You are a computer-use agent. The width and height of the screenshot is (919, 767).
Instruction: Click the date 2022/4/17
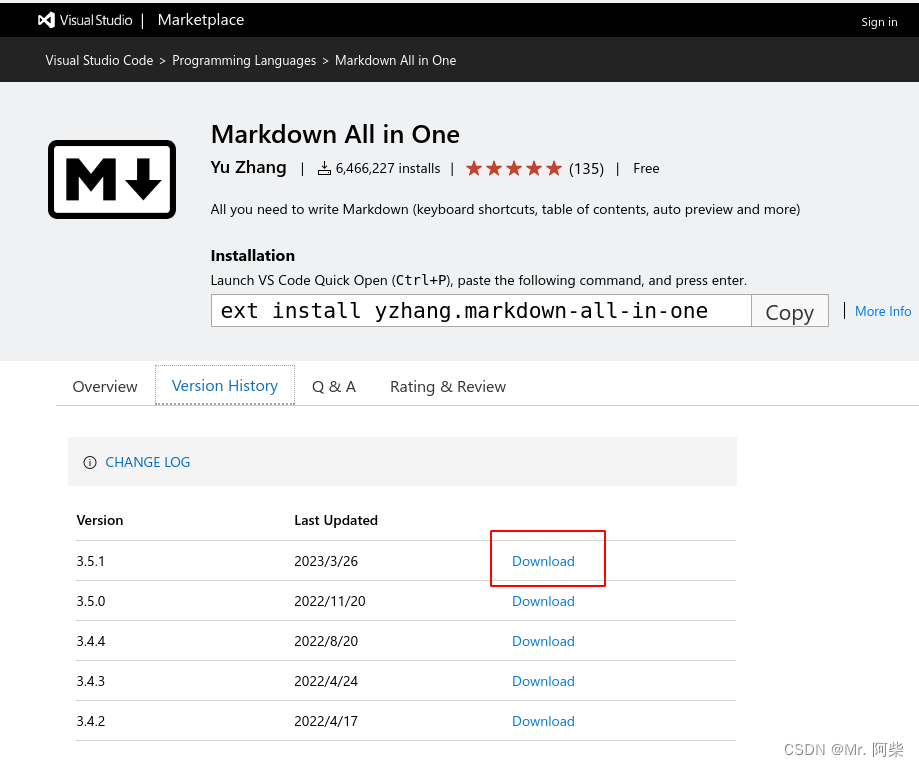click(326, 721)
